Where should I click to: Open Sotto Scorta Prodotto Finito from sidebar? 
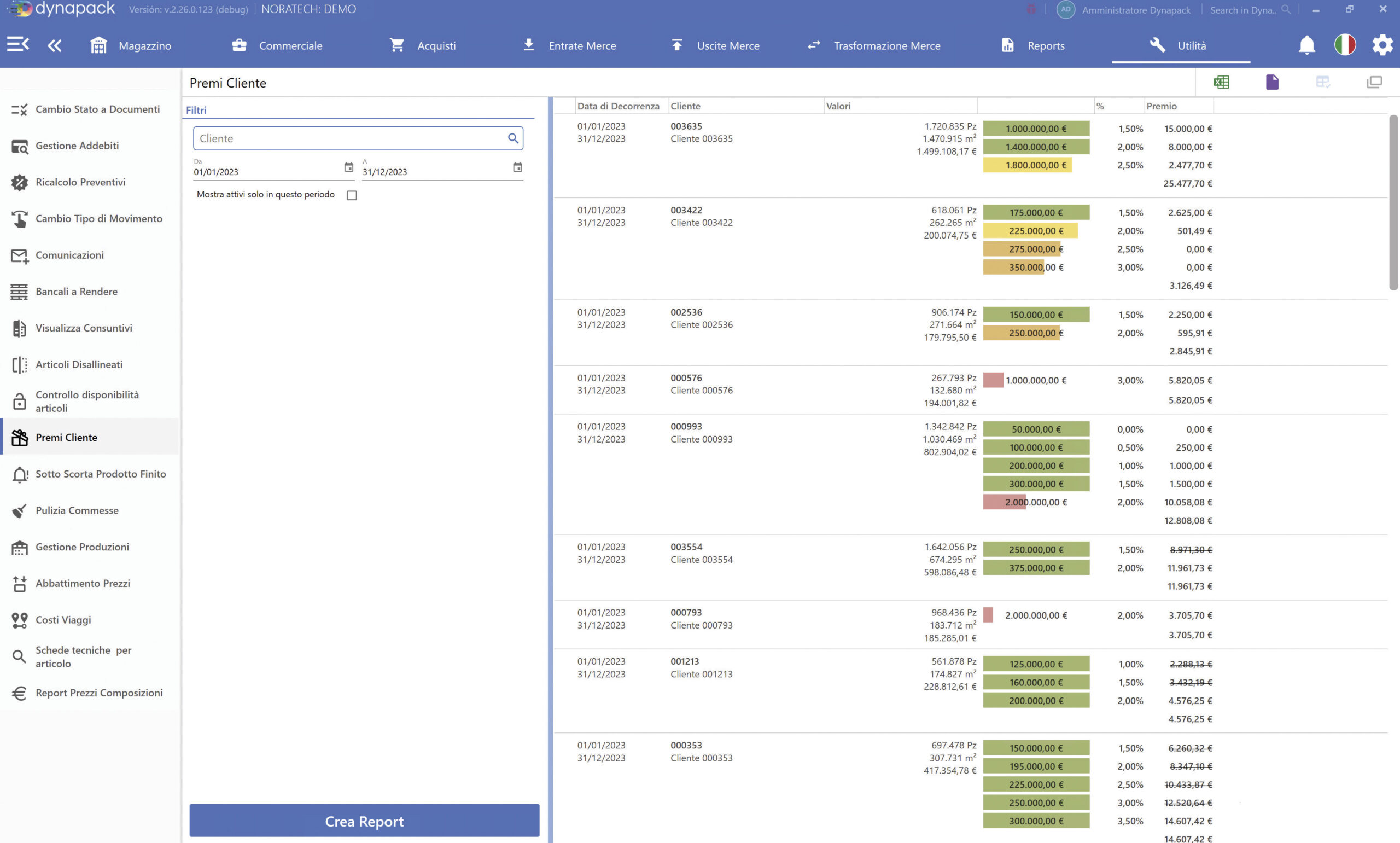(x=90, y=474)
